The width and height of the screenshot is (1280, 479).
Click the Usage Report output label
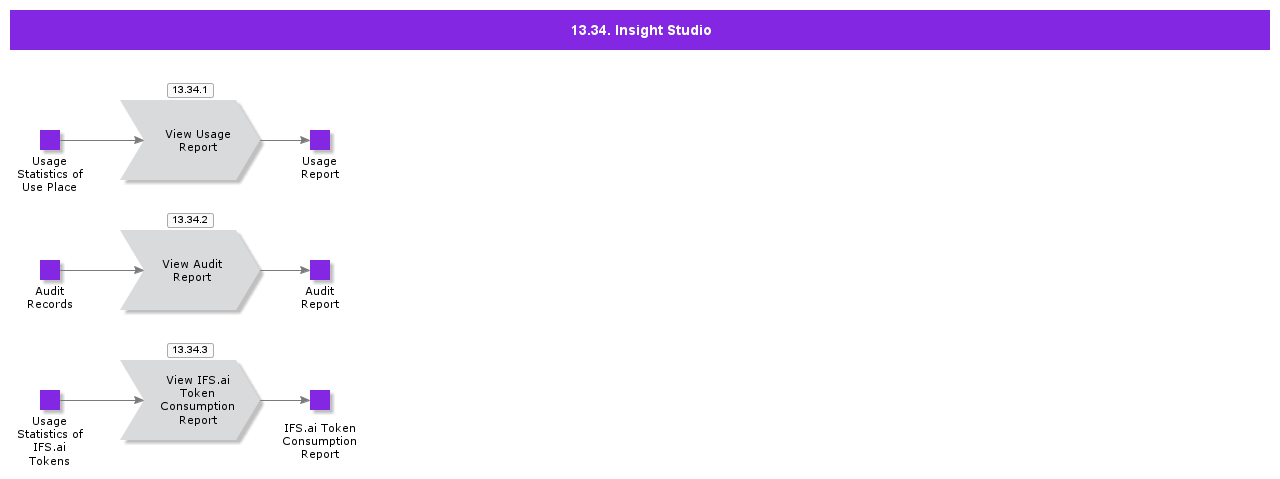point(320,168)
